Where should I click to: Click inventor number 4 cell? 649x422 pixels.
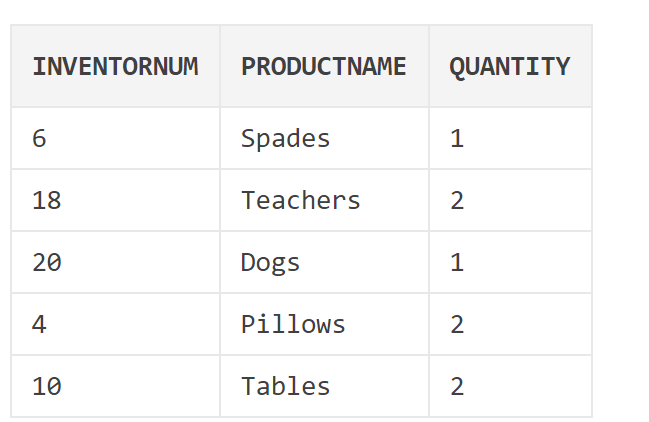coord(115,324)
